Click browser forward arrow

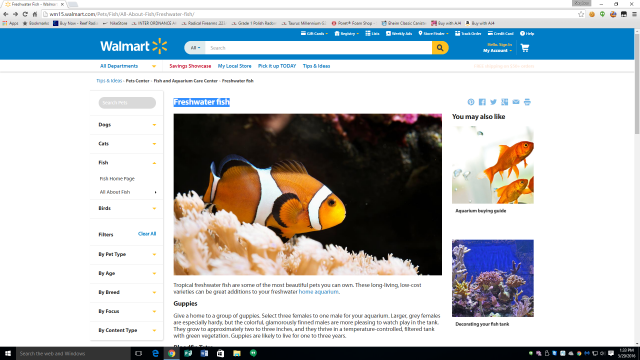coord(16,14)
